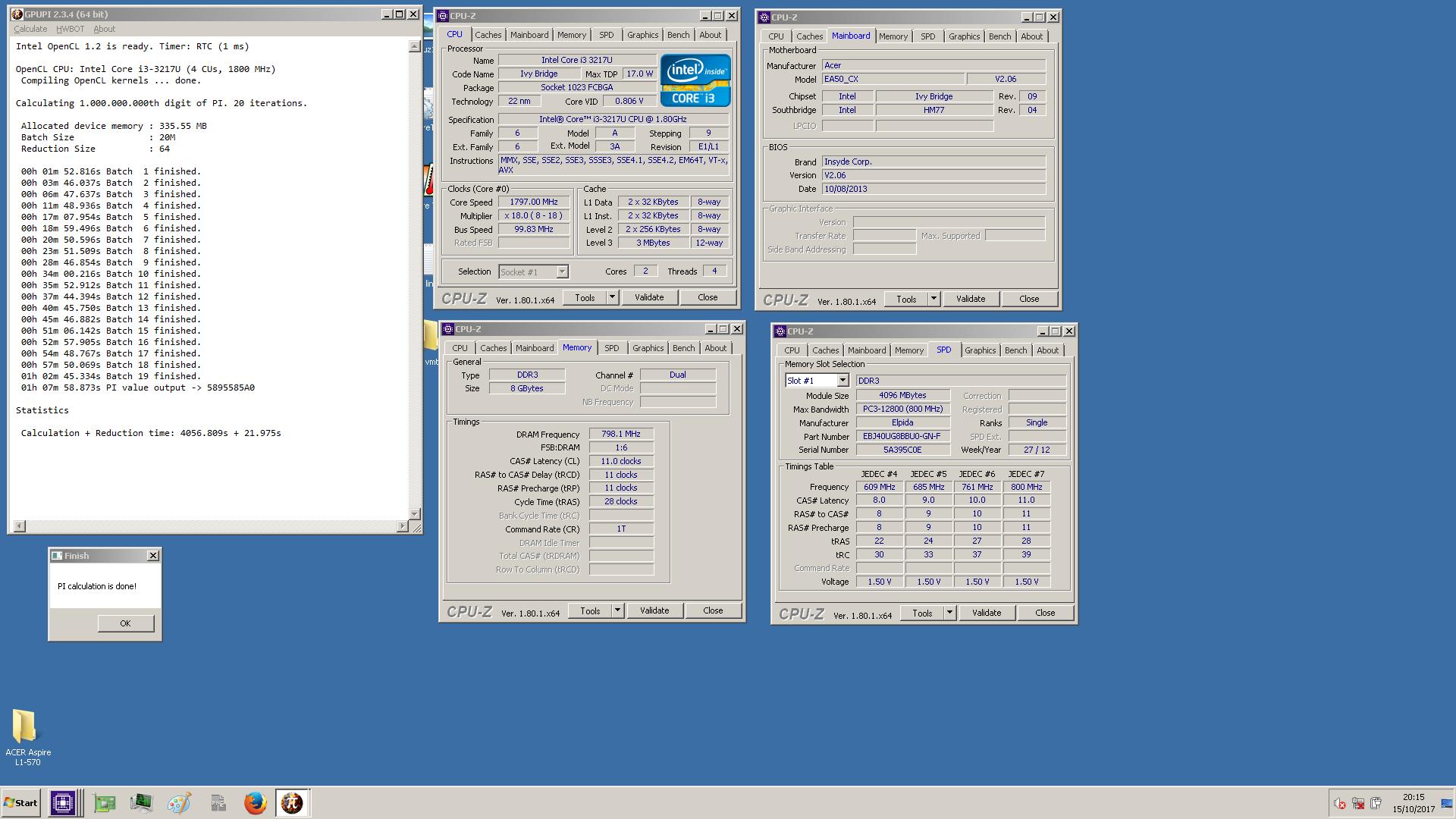This screenshot has width=1456, height=819.
Task: Open the Start menu
Action: click(20, 803)
